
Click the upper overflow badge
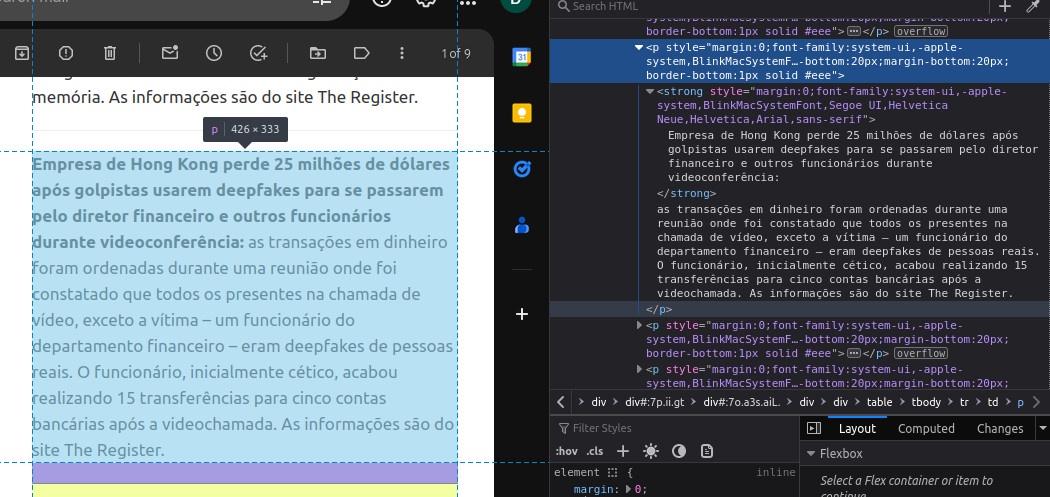pyautogui.click(x=921, y=31)
